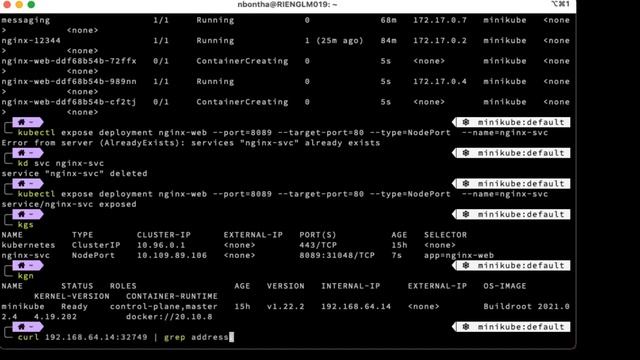Click the home icon in the prompt above the curl command

[22, 327]
